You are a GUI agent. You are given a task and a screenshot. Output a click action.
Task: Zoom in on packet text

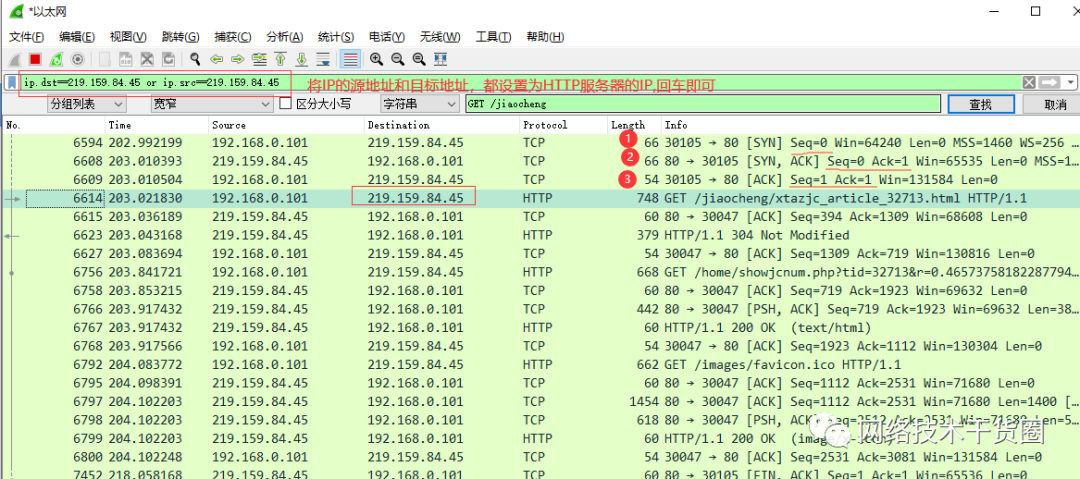pyautogui.click(x=376, y=59)
